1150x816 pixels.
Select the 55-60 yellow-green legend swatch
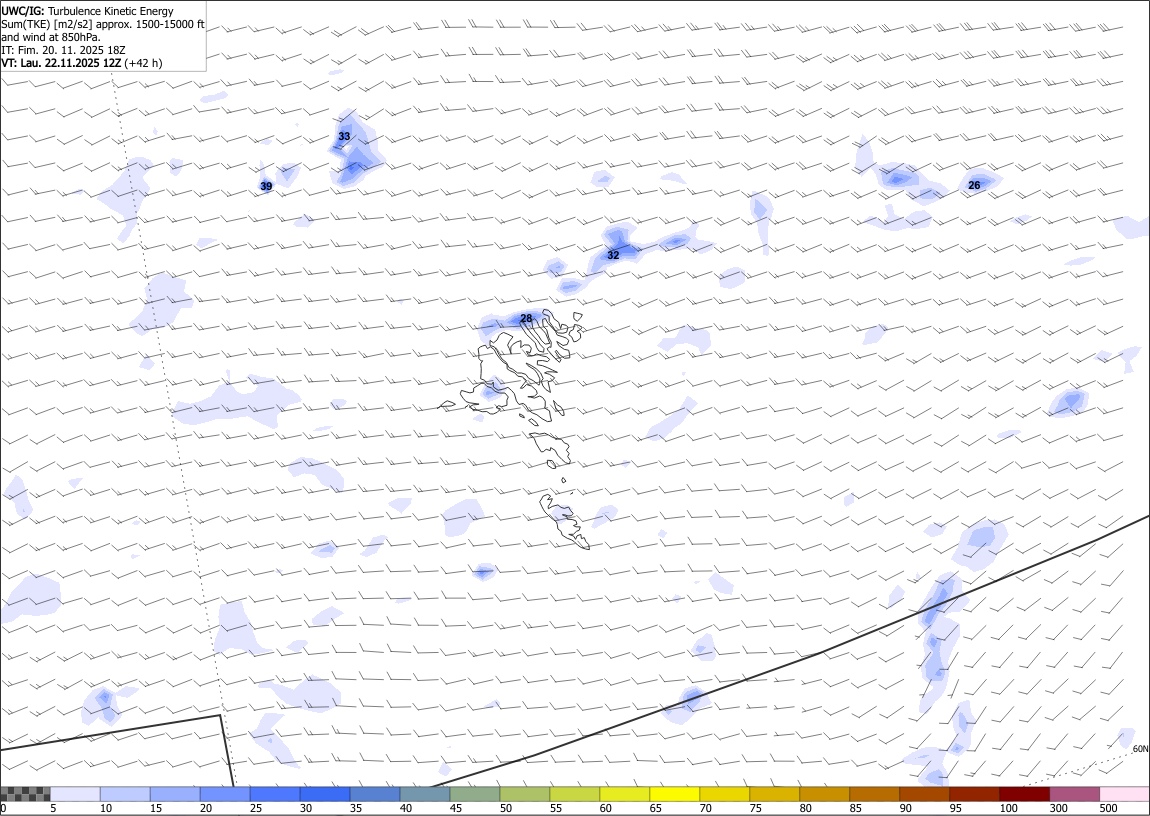click(574, 794)
